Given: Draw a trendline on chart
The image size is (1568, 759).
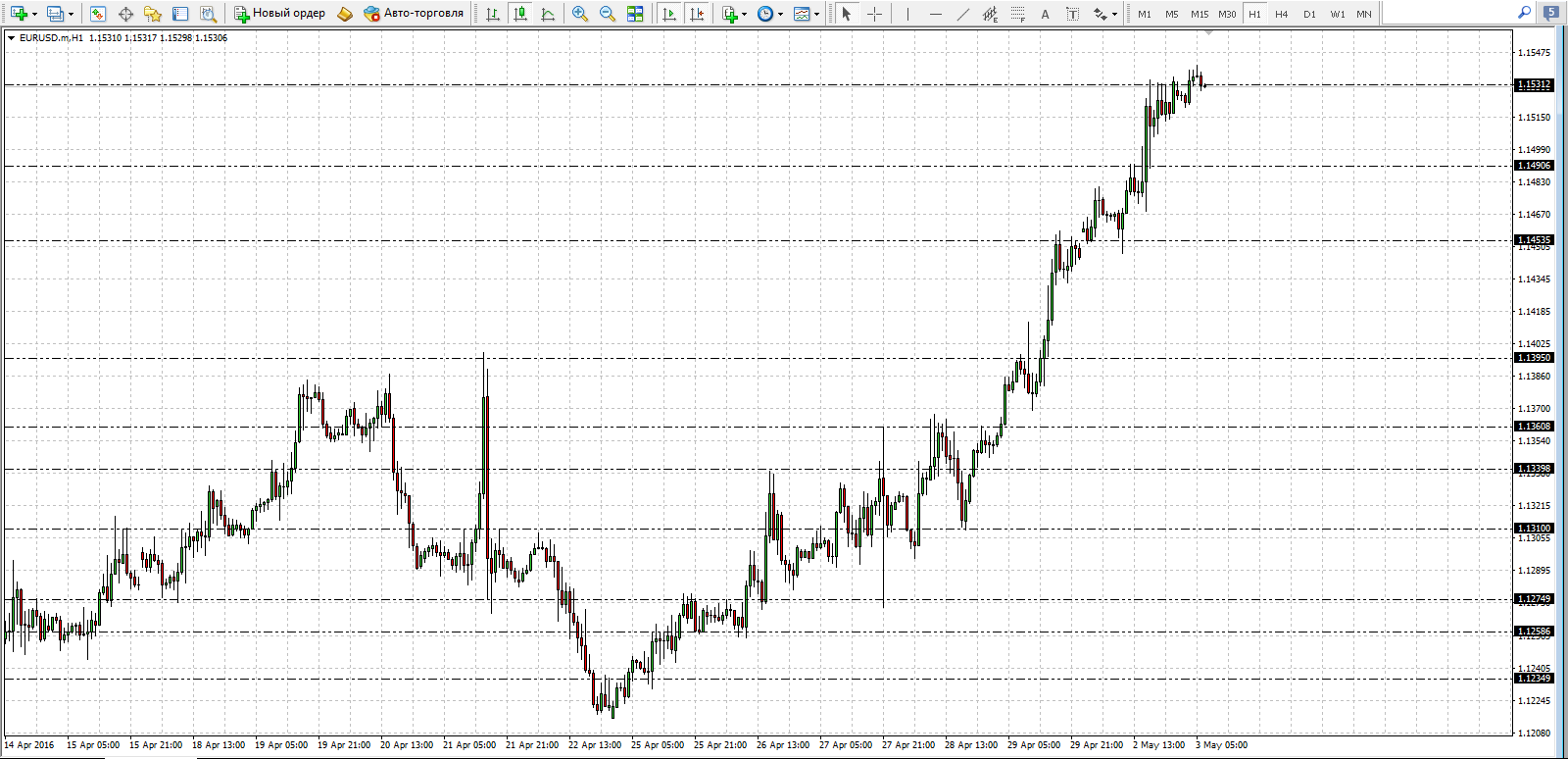Looking at the screenshot, I should (962, 14).
